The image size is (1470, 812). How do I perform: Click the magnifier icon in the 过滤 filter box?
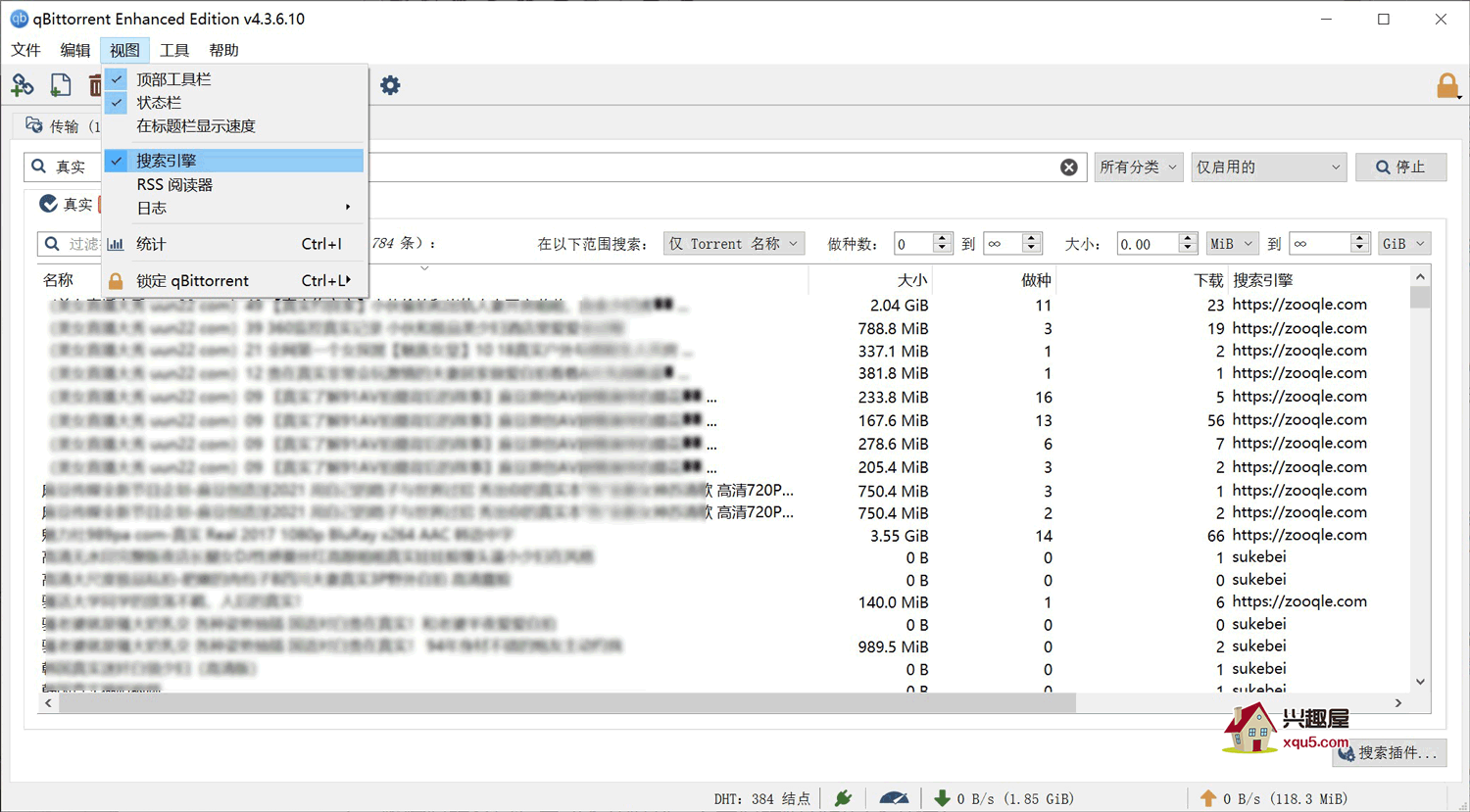coord(52,243)
